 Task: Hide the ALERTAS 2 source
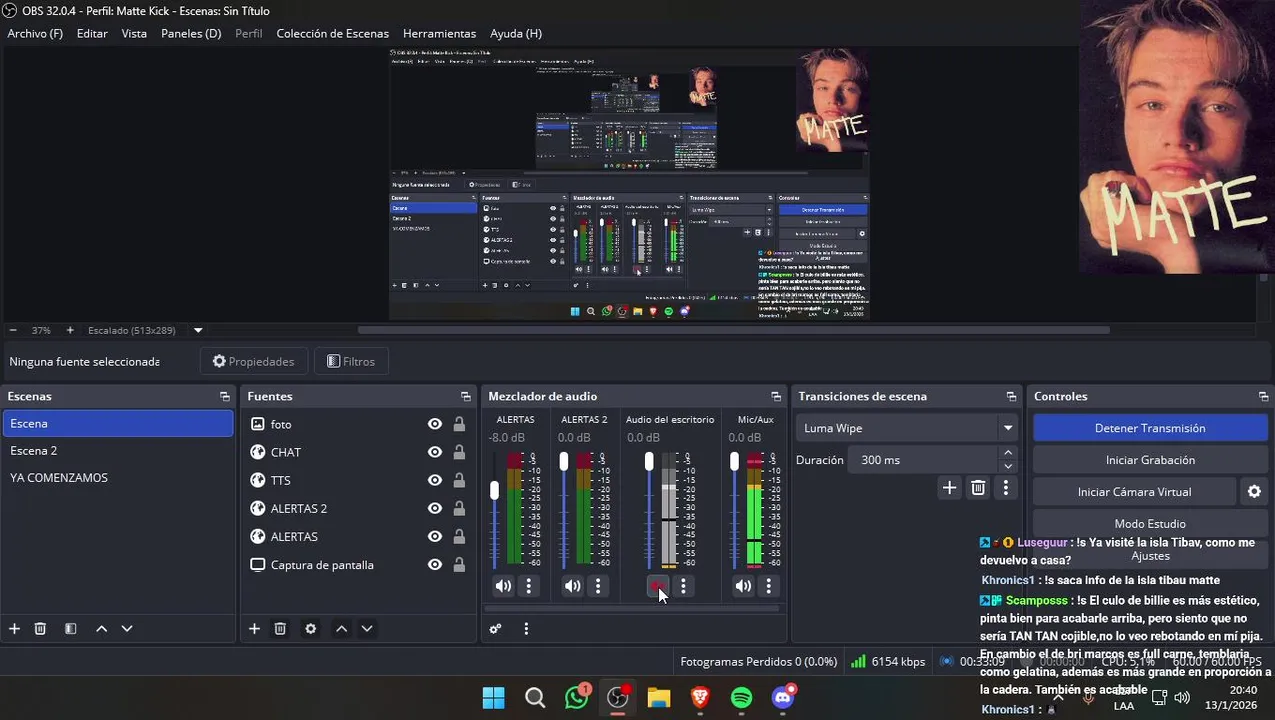point(435,508)
